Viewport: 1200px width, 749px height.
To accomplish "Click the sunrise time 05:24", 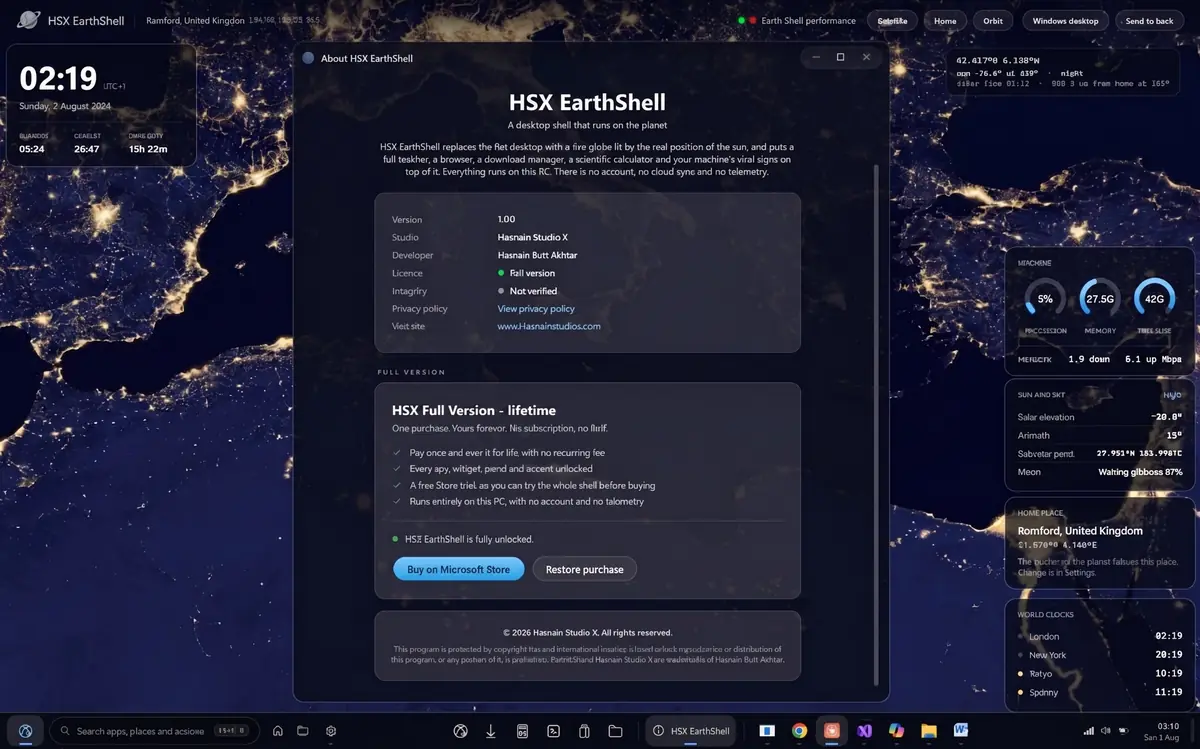I will 32,149.
